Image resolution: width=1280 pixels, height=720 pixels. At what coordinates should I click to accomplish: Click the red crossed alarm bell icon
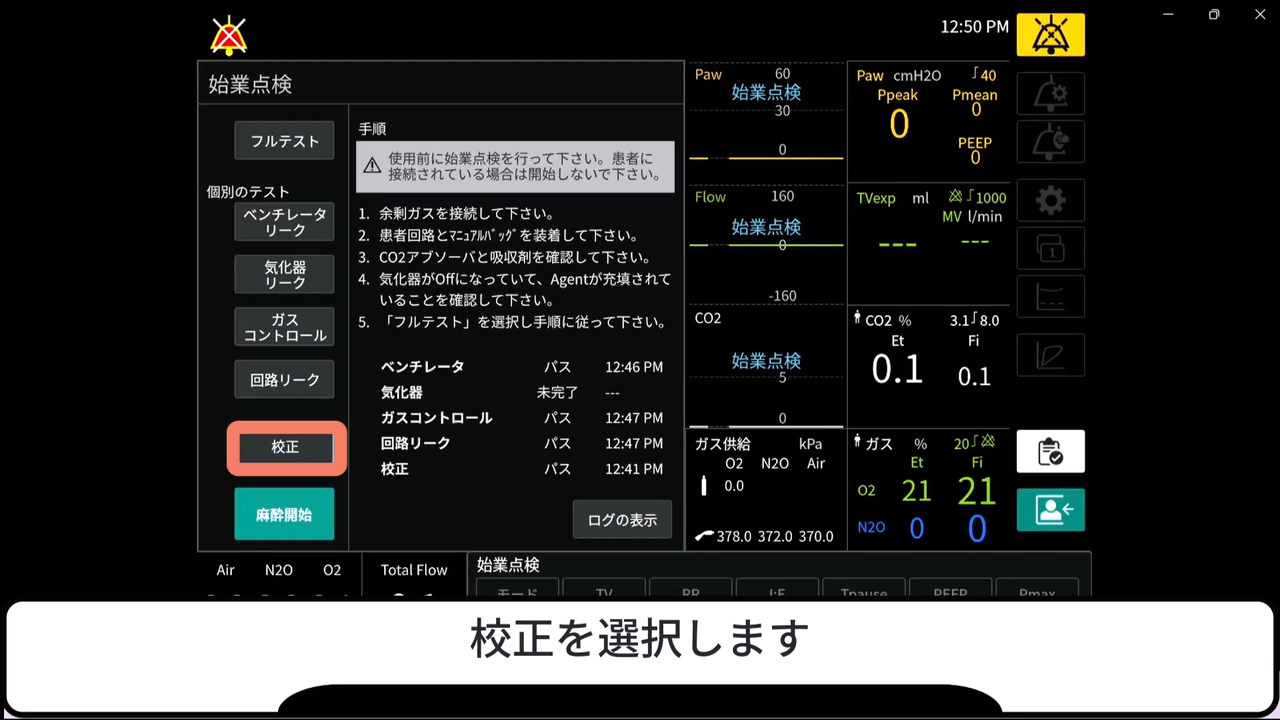point(229,36)
